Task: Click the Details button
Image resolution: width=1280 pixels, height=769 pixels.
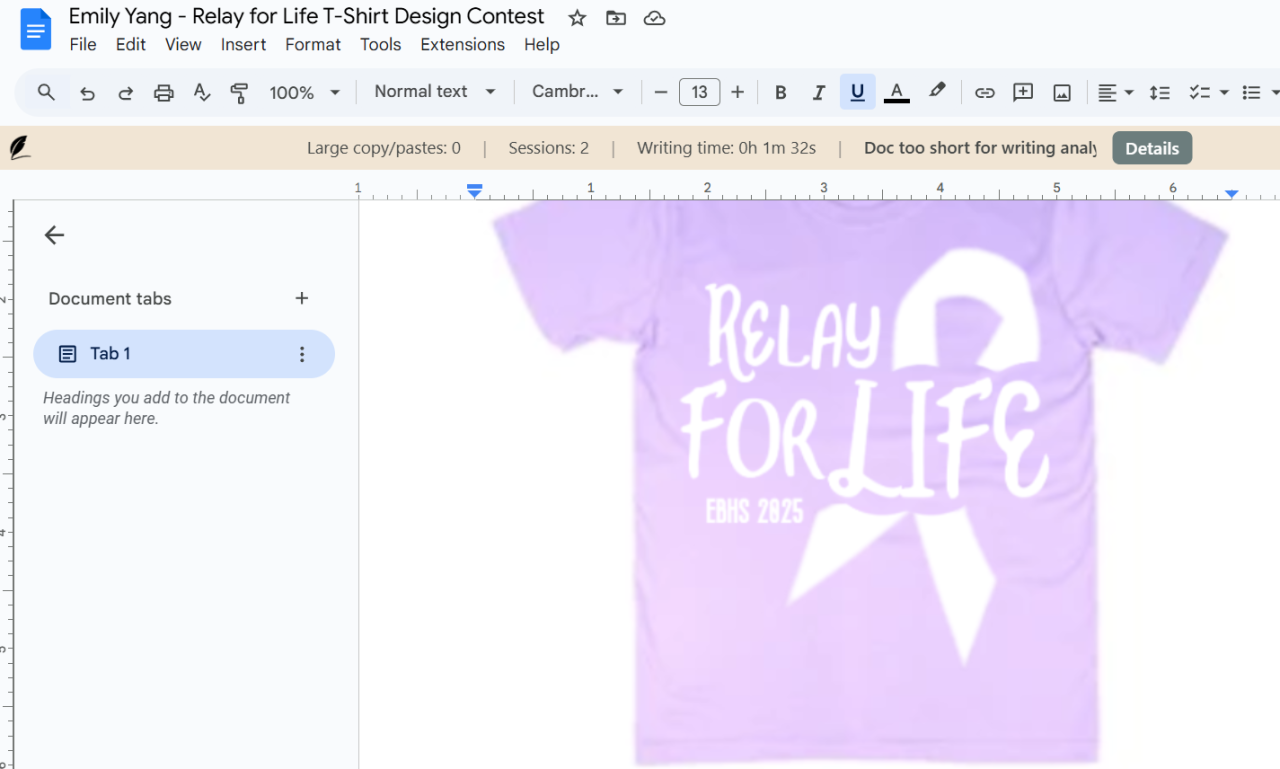Action: click(1152, 148)
